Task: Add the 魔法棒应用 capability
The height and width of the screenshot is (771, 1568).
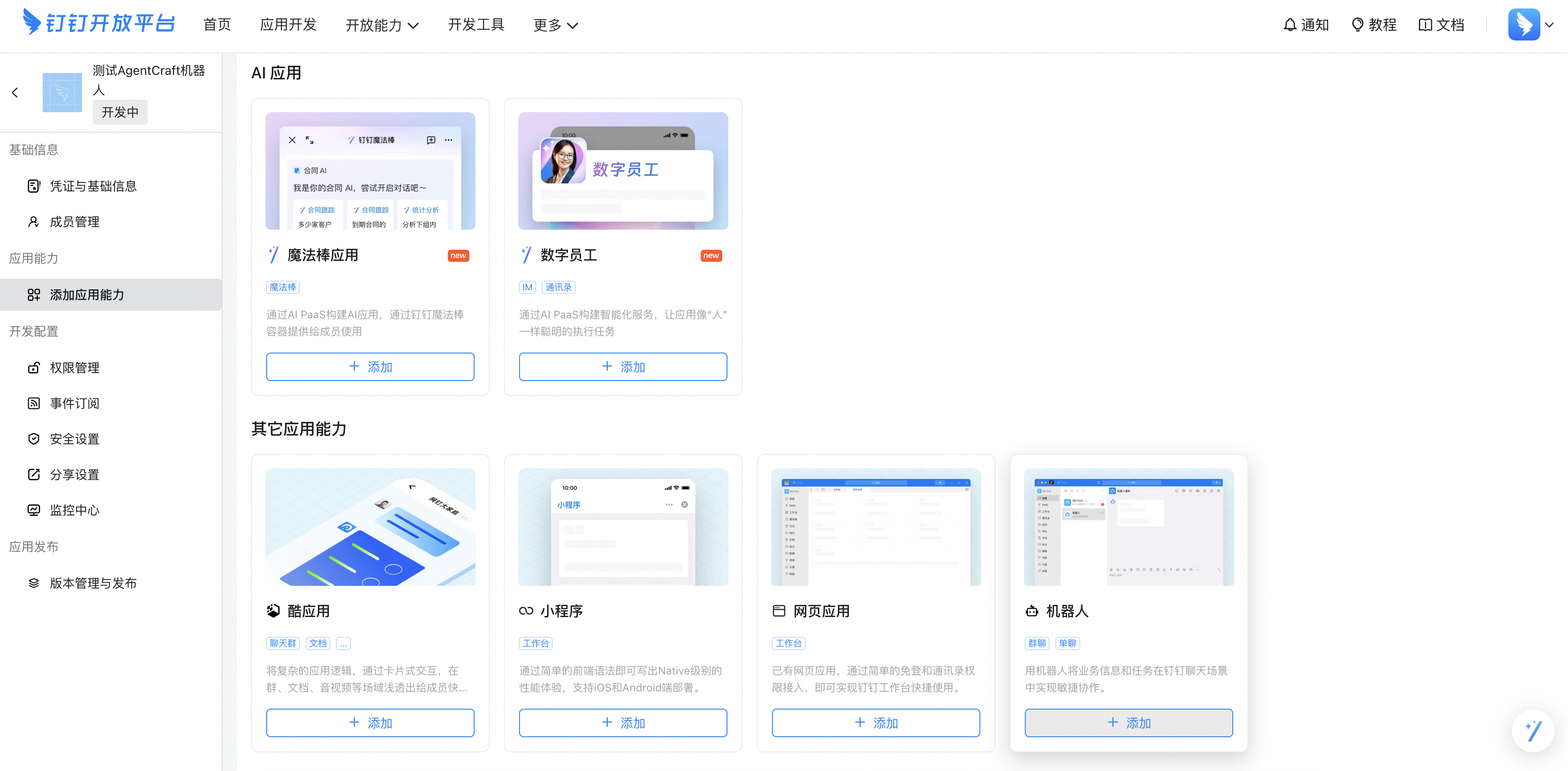Action: click(370, 367)
